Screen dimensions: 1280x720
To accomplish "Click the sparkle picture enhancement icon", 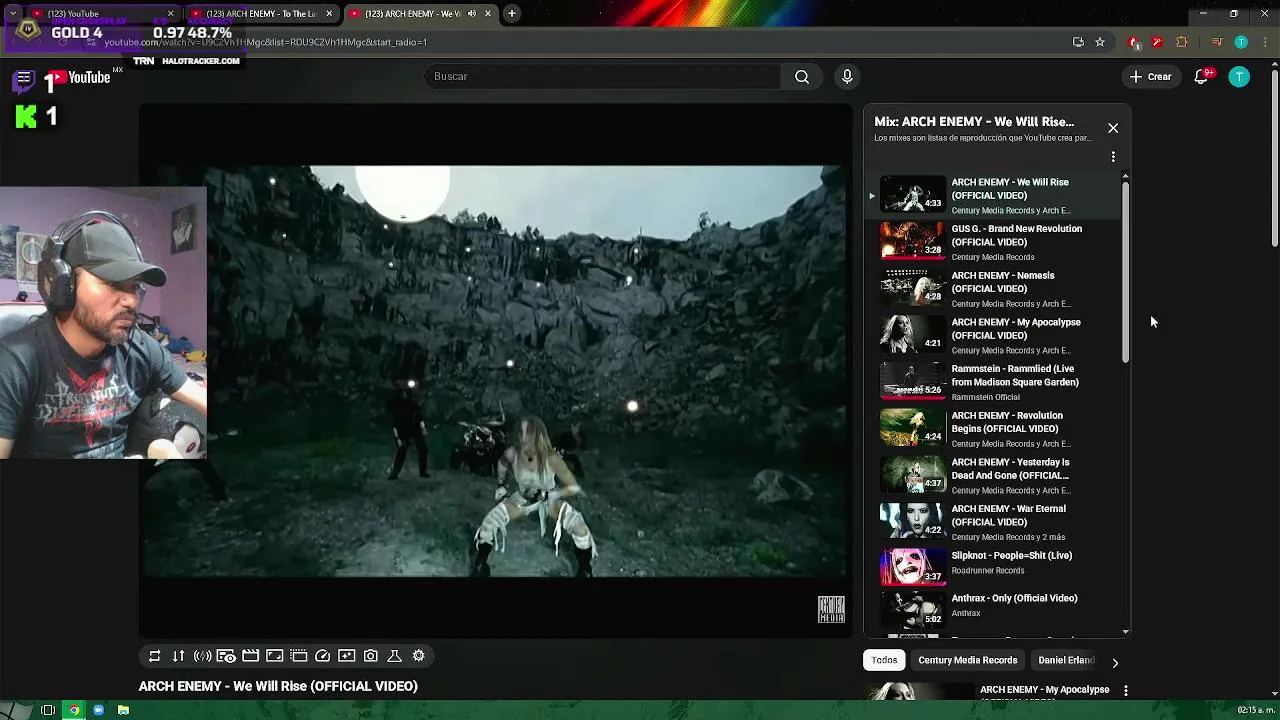I will (347, 656).
